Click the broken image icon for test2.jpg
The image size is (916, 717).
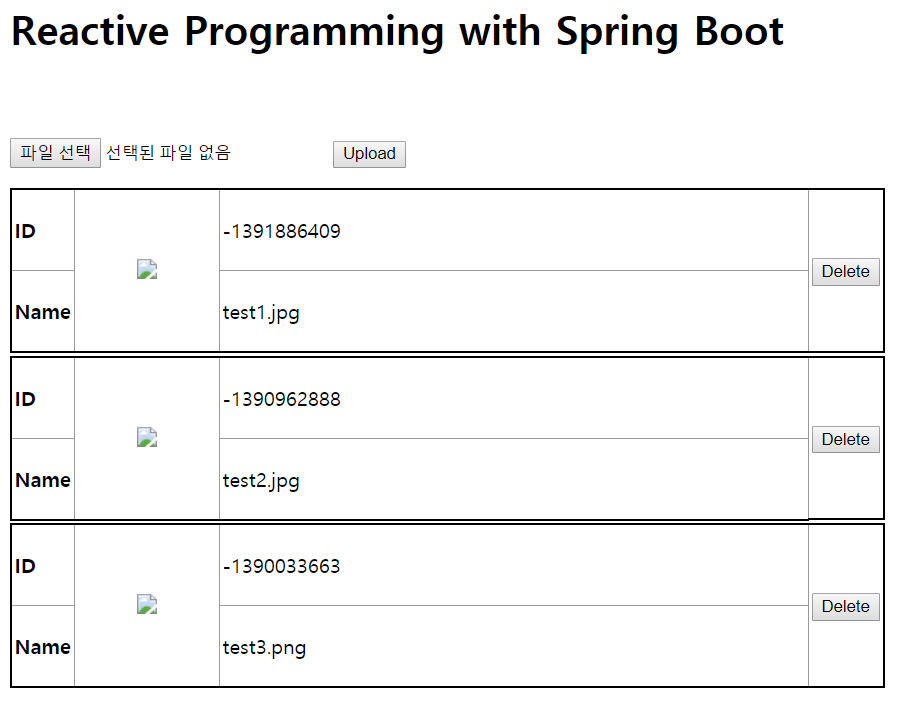click(x=147, y=438)
